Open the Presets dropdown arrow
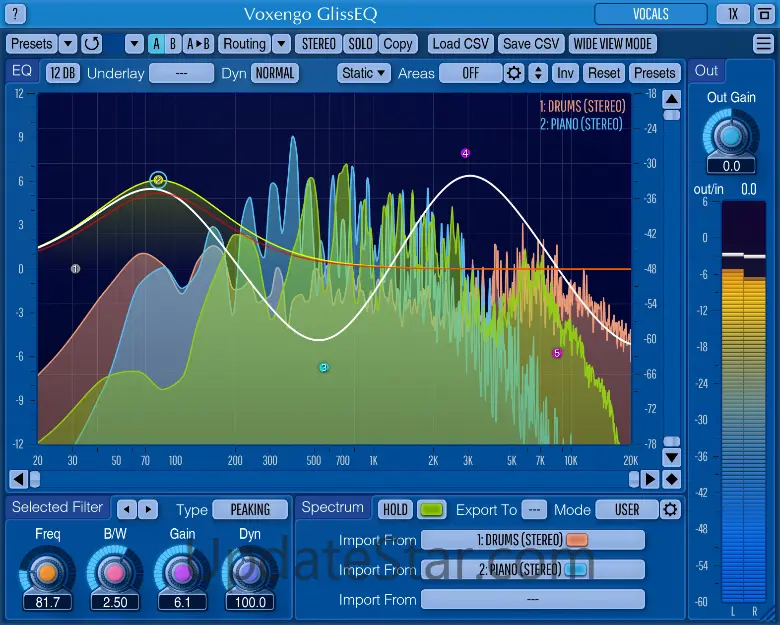 pos(68,44)
